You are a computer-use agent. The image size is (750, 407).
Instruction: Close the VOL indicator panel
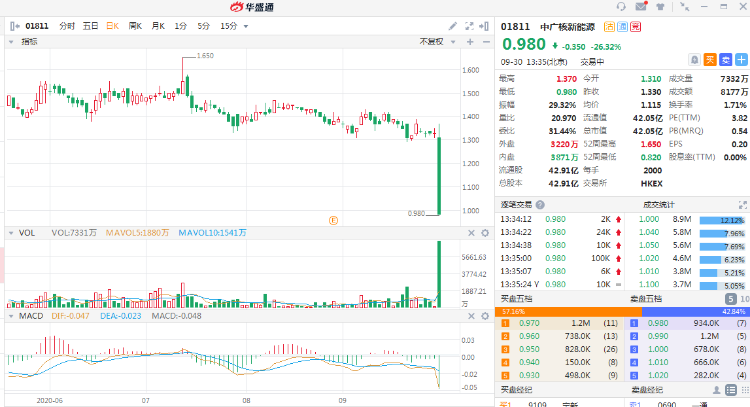point(471,233)
